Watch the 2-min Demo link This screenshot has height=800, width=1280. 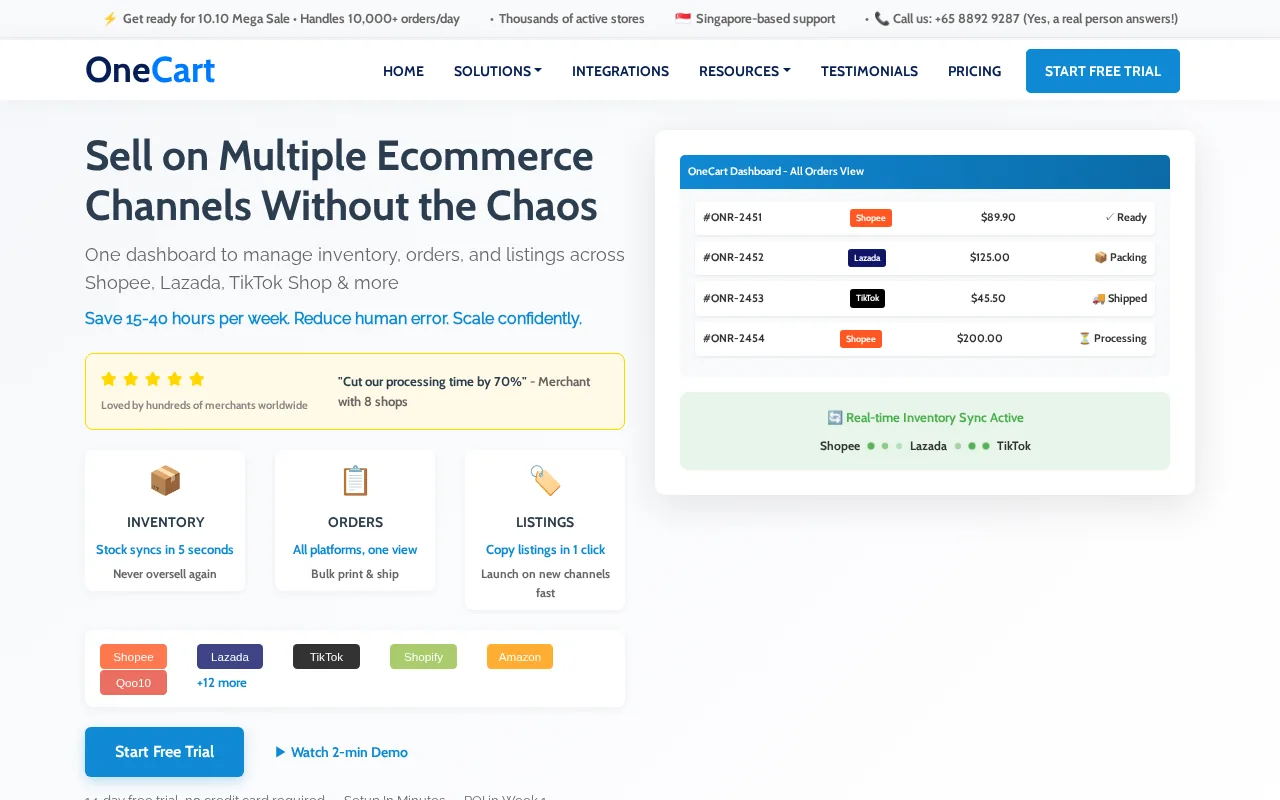tap(342, 752)
